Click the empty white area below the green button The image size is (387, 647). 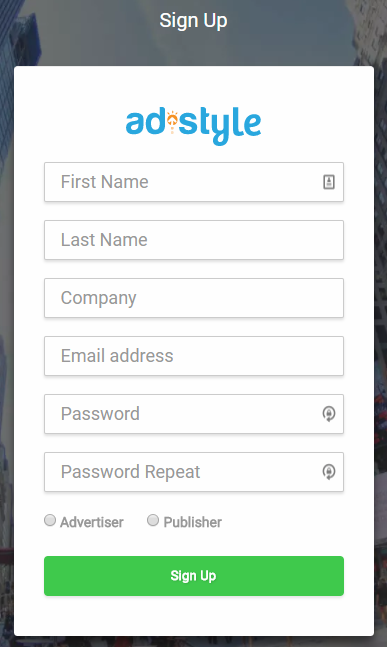[194, 617]
